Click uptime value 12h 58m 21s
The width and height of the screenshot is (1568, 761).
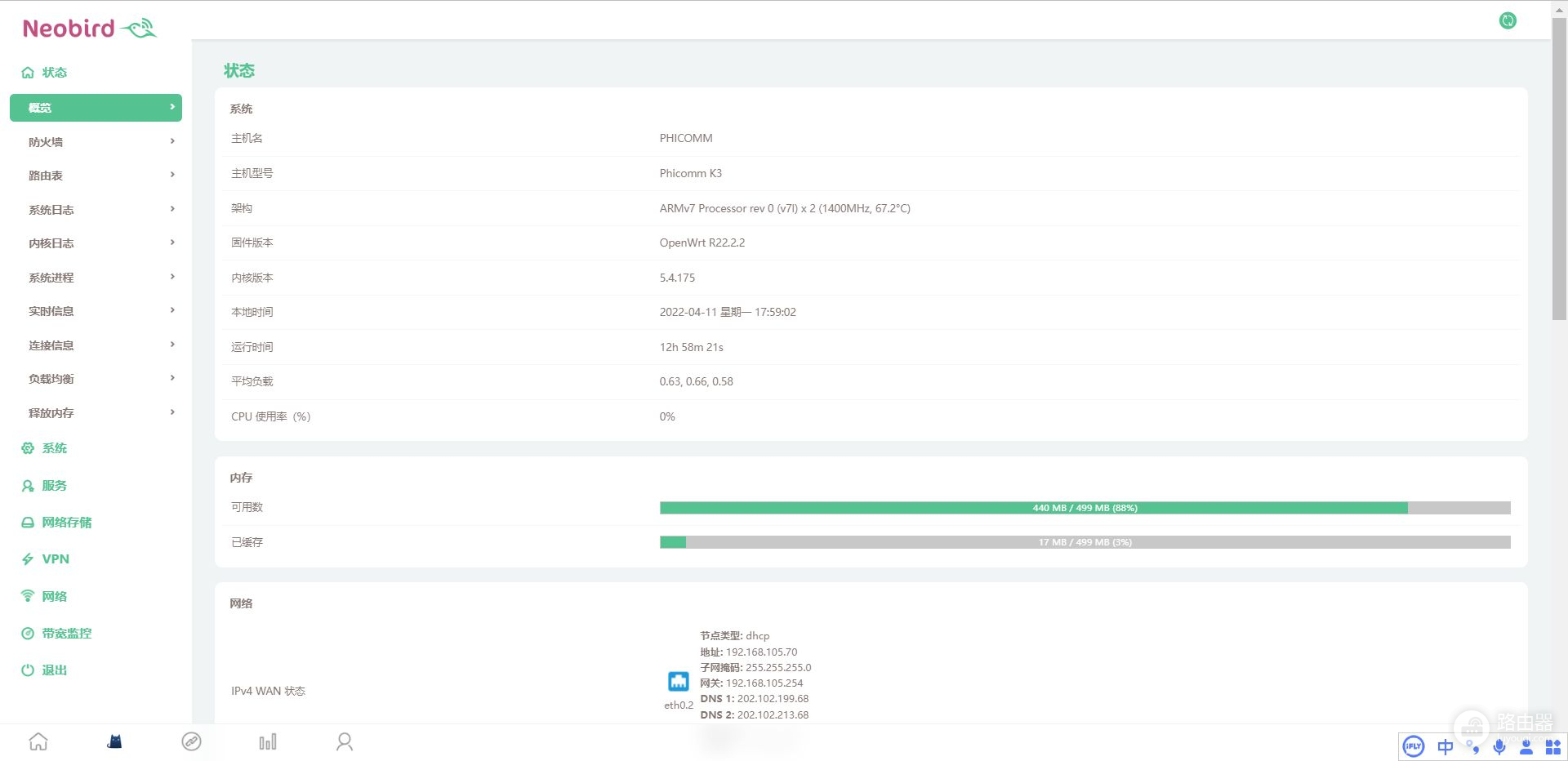(x=692, y=347)
